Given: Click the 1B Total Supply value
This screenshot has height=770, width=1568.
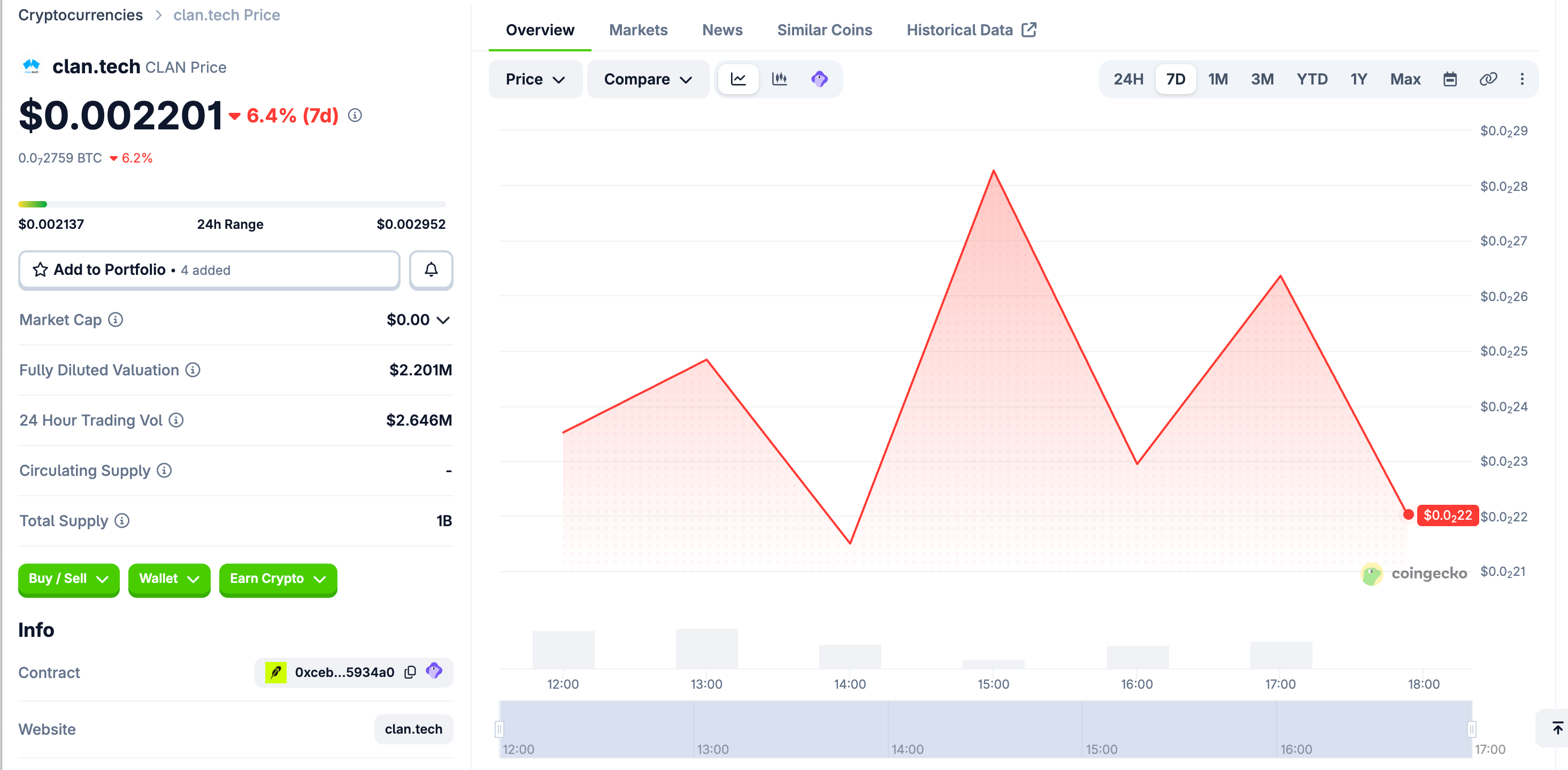Looking at the screenshot, I should 444,520.
